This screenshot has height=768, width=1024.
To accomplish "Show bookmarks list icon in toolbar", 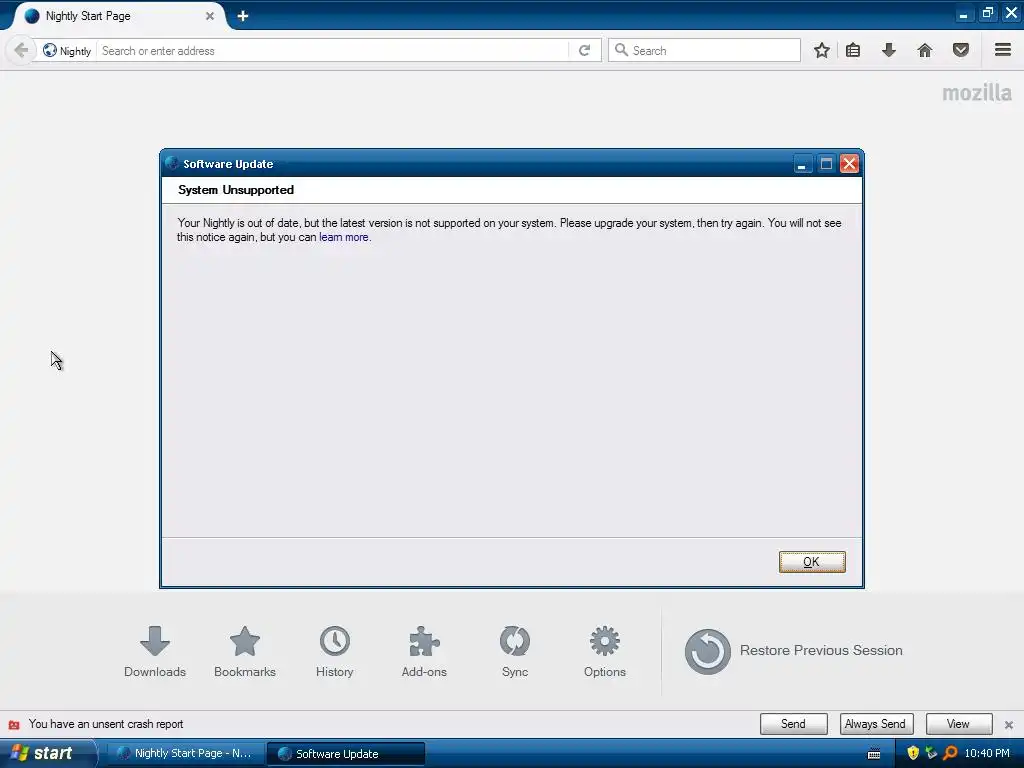I will (x=853, y=50).
